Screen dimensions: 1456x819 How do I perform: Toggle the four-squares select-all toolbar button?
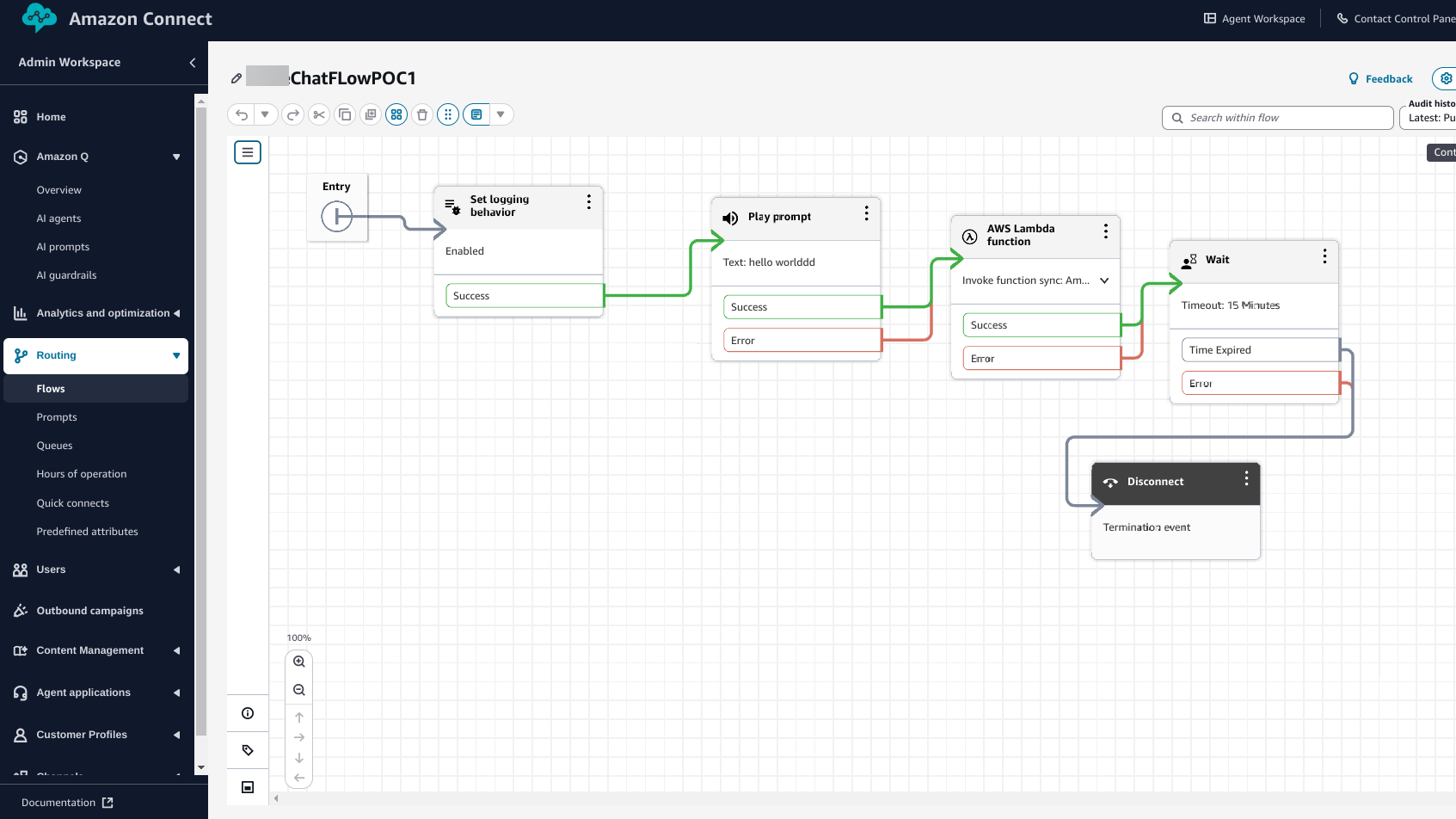(396, 114)
